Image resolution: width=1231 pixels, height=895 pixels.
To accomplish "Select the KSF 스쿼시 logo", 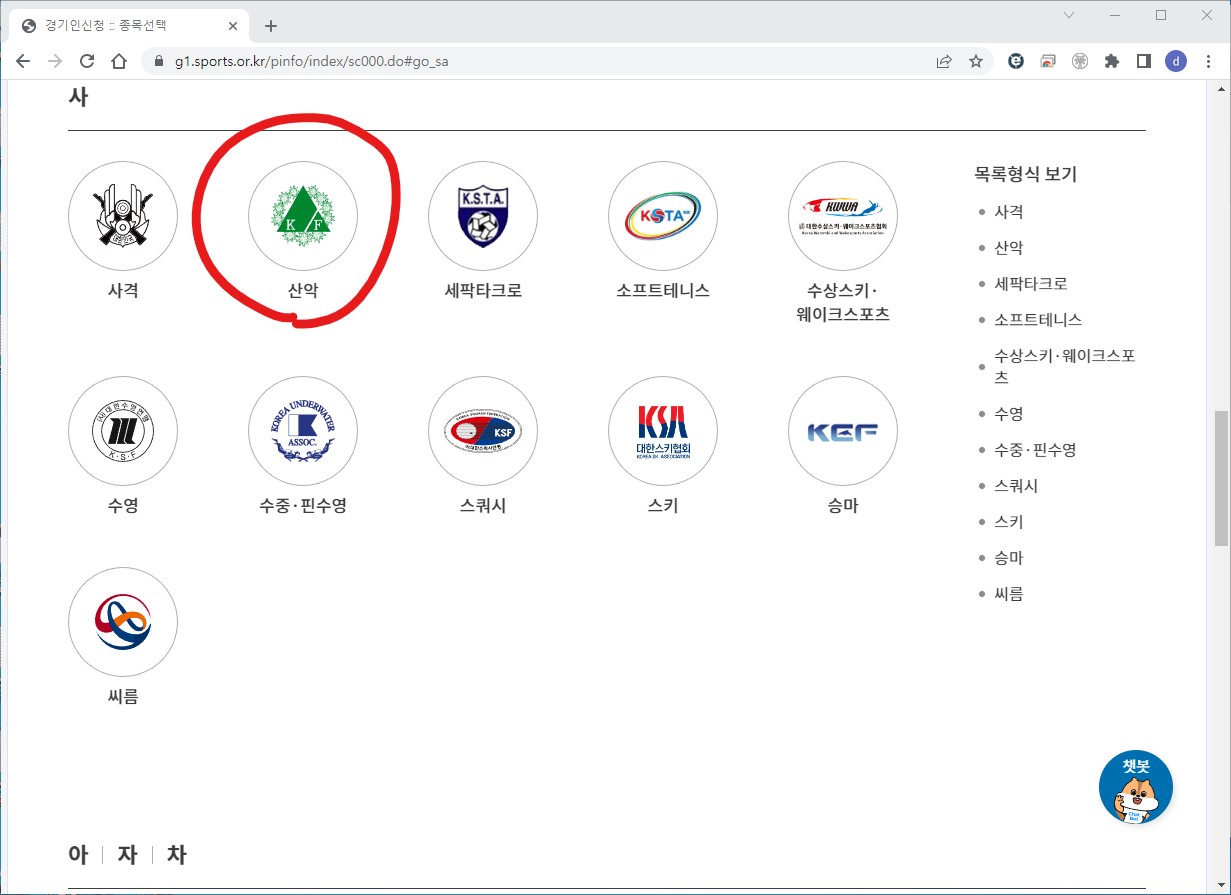I will (x=483, y=432).
